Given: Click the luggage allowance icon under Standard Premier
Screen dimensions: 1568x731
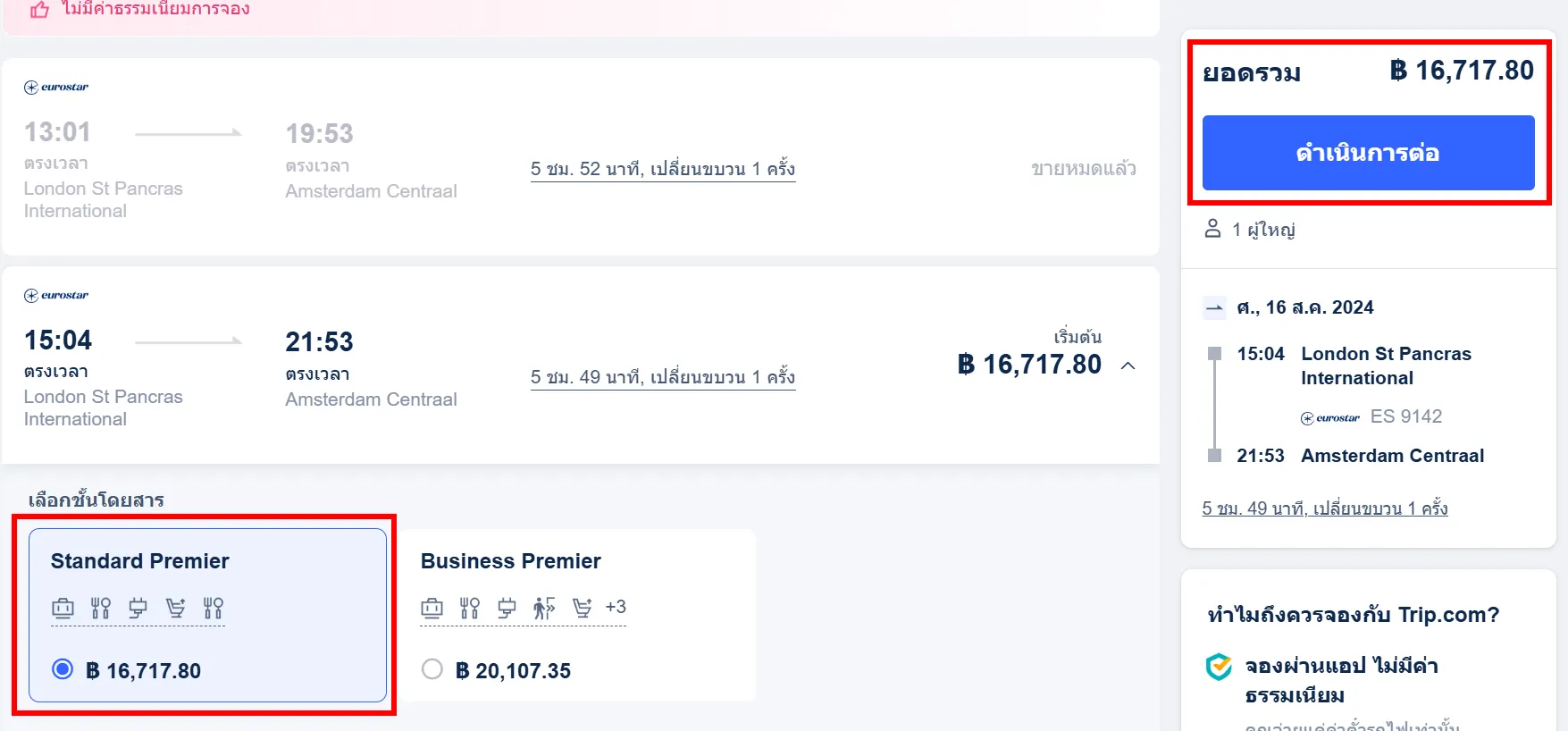Looking at the screenshot, I should (62, 608).
